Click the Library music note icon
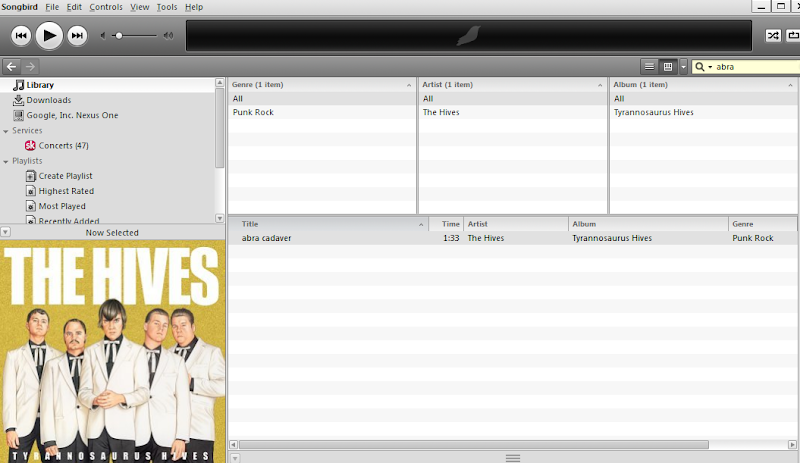The width and height of the screenshot is (800, 463). tap(19, 85)
